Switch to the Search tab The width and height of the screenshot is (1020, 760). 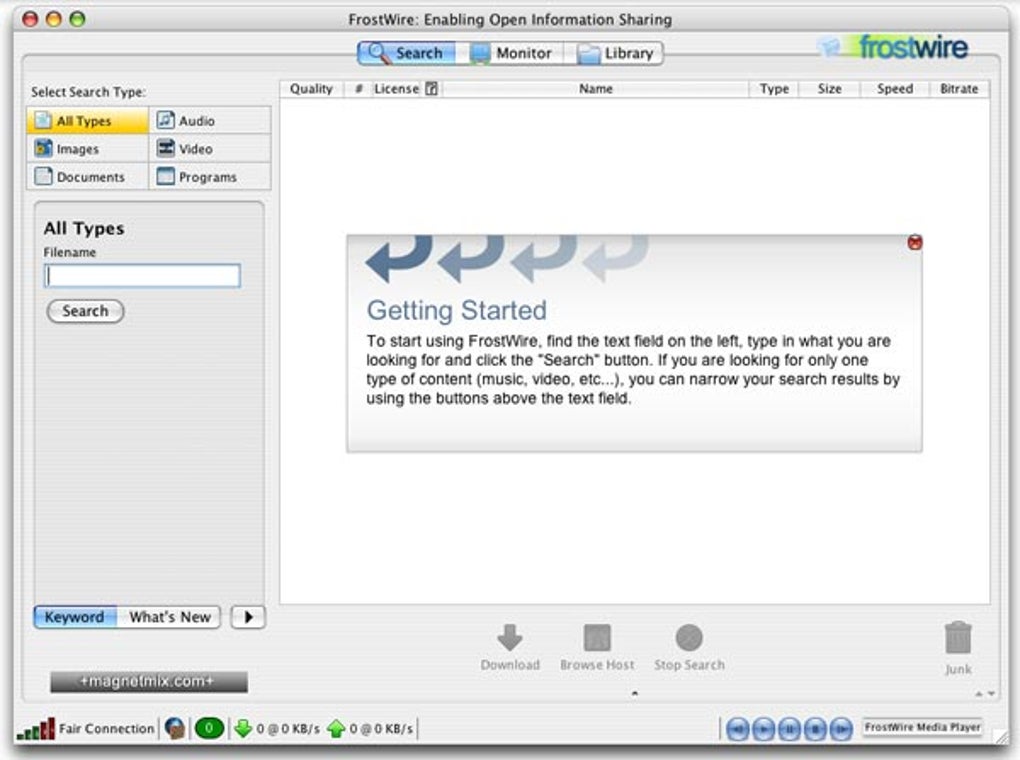coord(407,53)
